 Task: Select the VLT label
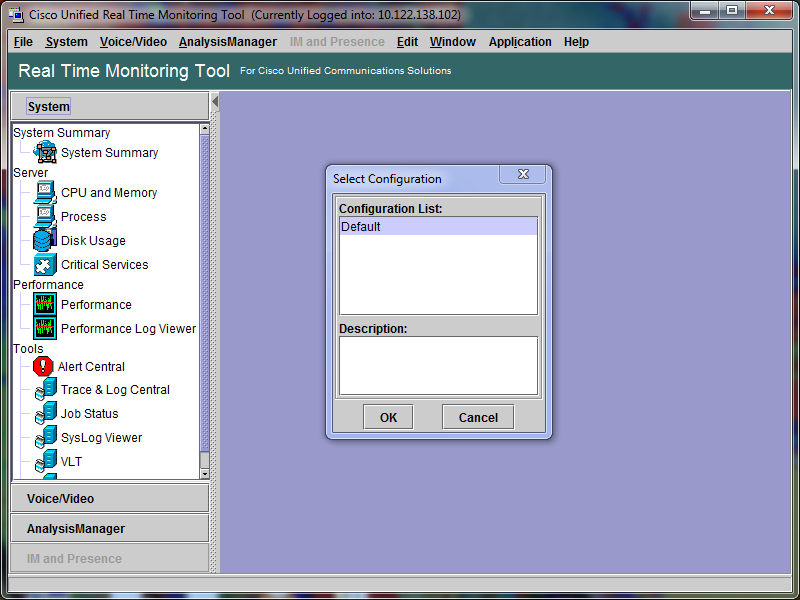coord(71,461)
